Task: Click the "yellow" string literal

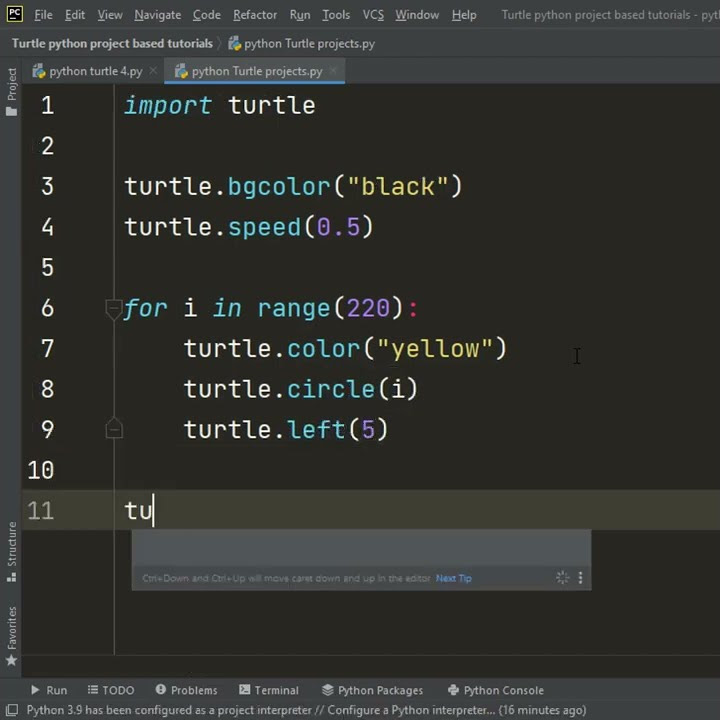Action: pos(435,349)
